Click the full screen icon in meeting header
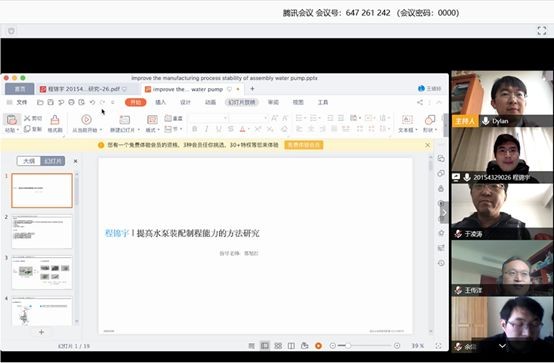Image resolution: width=554 pixels, height=363 pixels. tap(542, 30)
